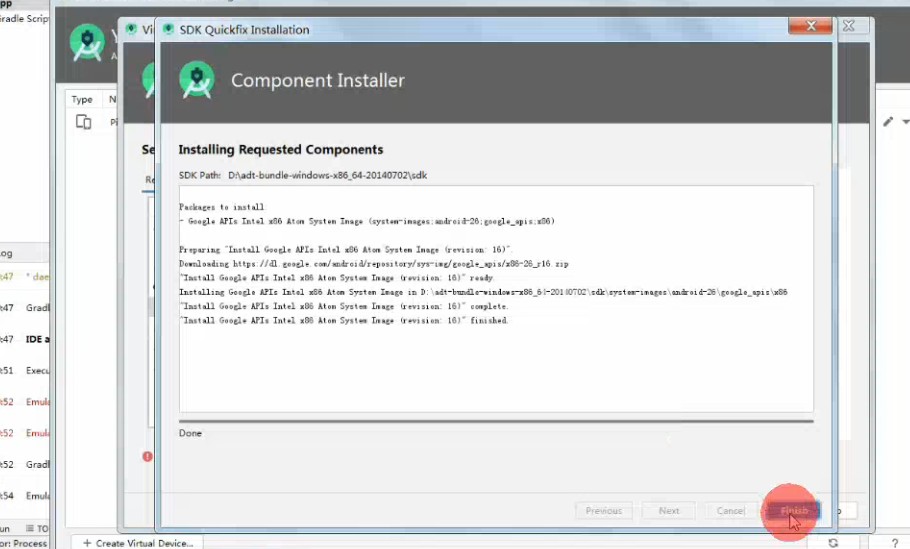Click Create Virtual Device button
The image size is (910, 549).
[x=138, y=543]
